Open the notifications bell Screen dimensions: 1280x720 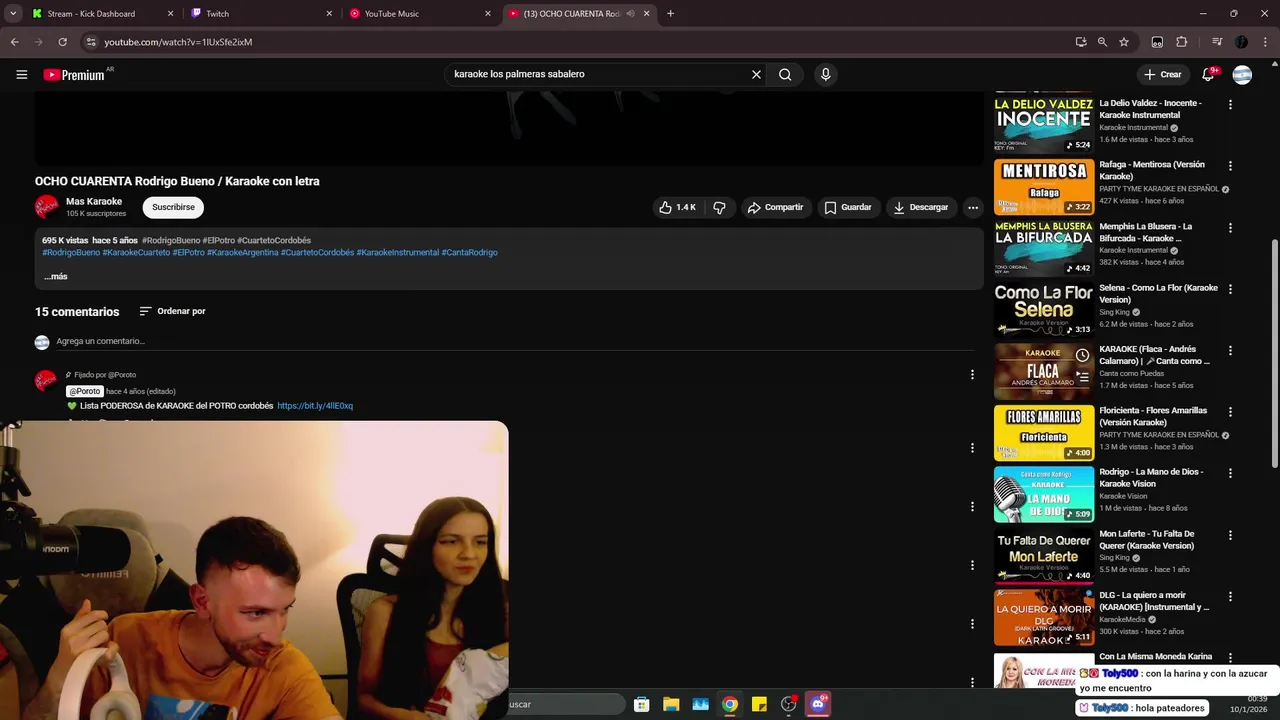(x=1208, y=74)
